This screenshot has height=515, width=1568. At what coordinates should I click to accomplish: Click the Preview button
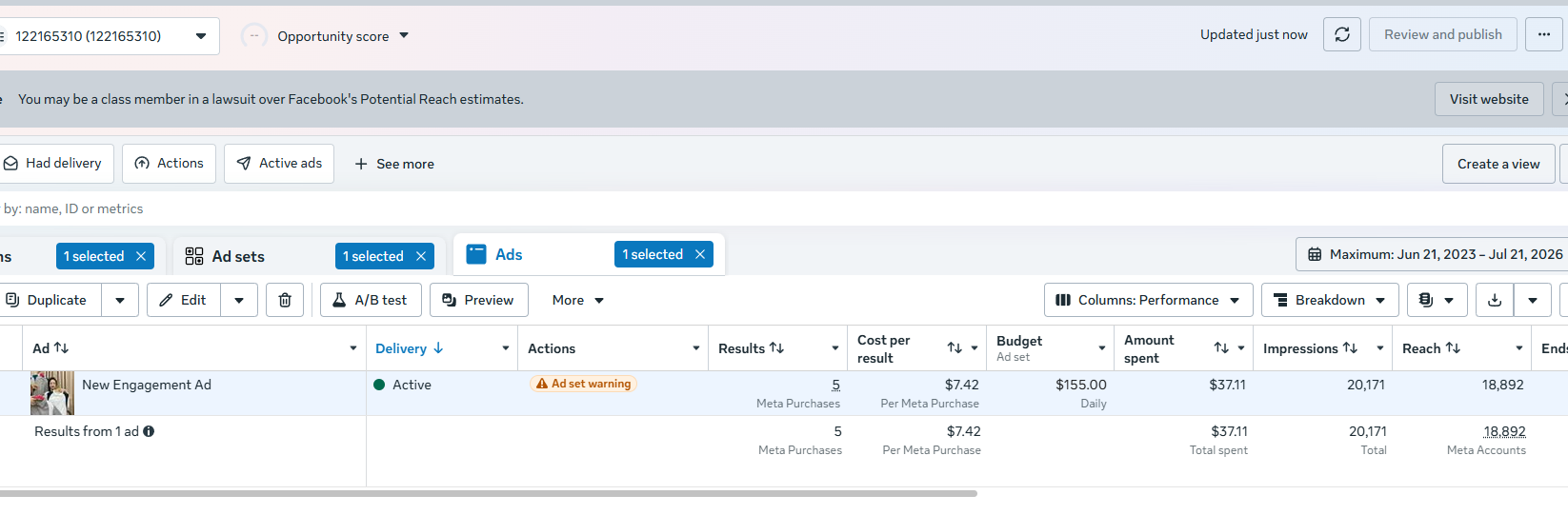(x=478, y=300)
